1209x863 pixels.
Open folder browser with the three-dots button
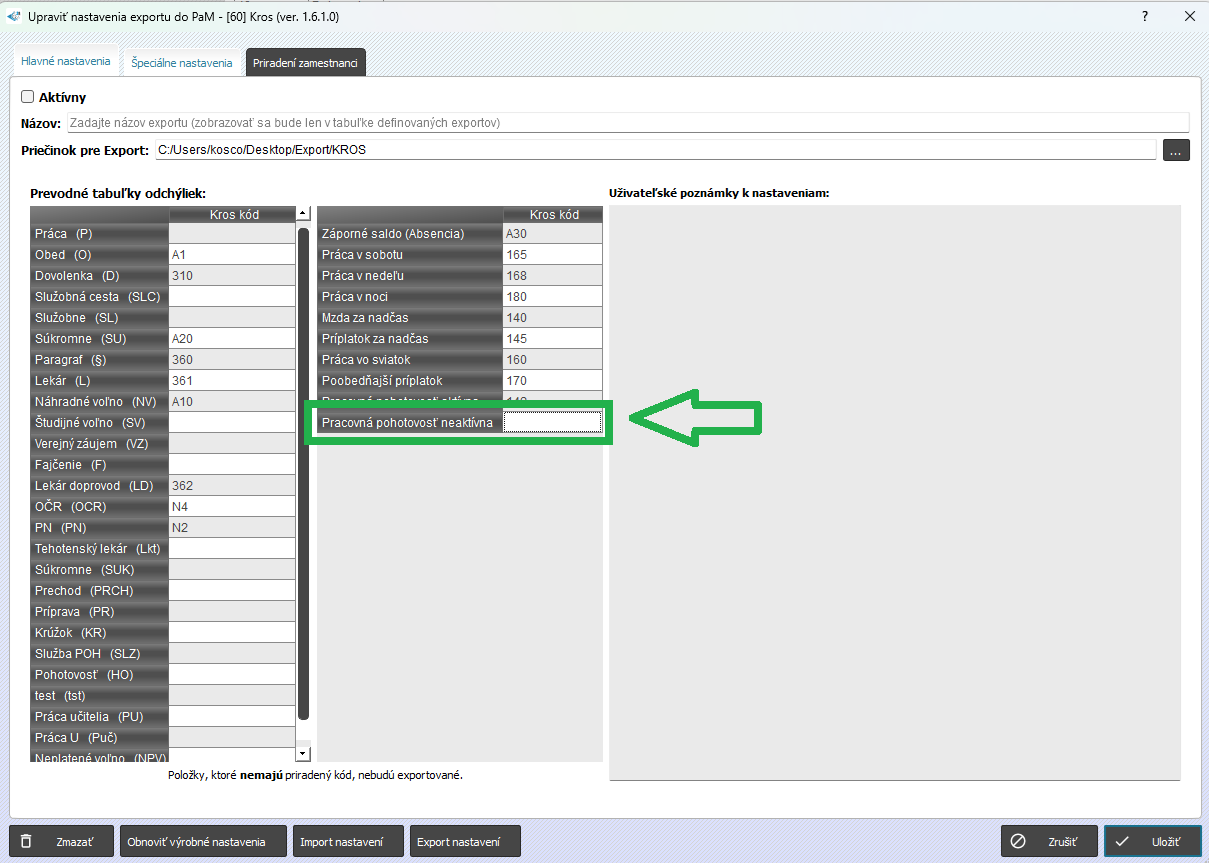tap(1176, 150)
